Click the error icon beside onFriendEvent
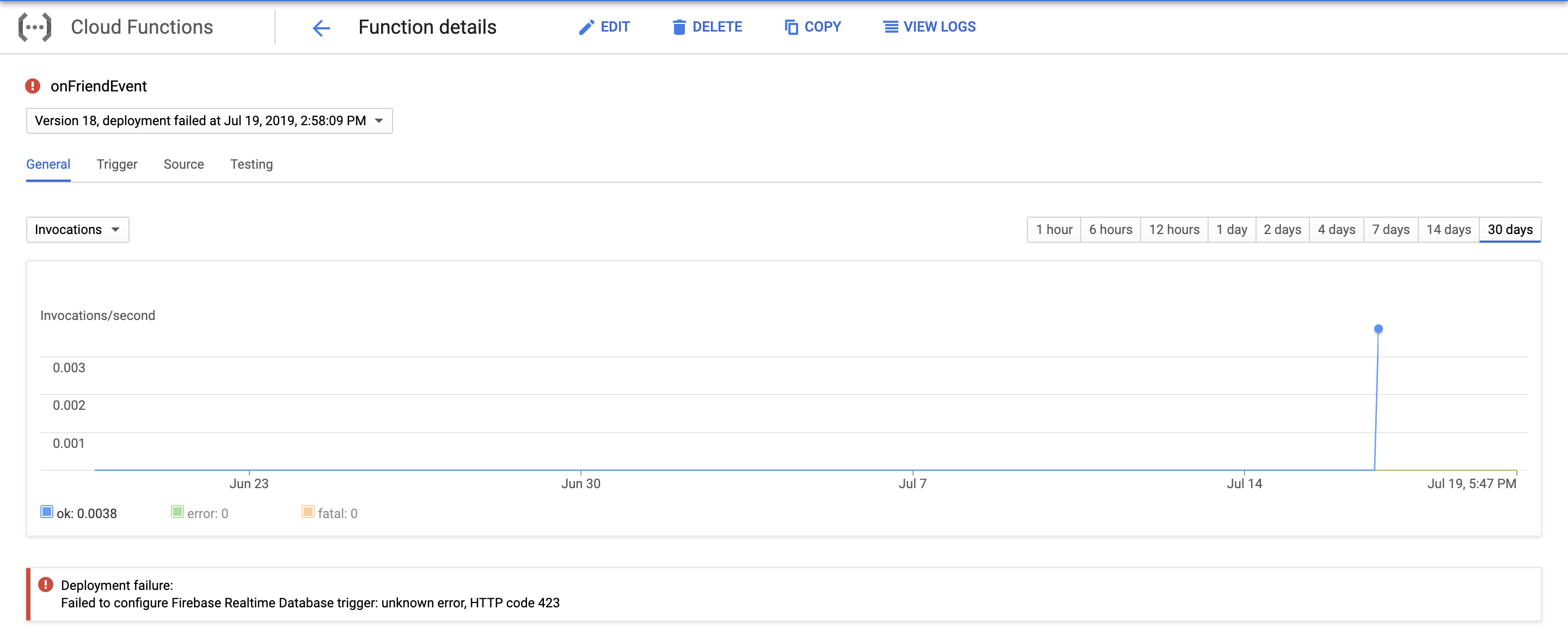The width and height of the screenshot is (1568, 640). click(x=32, y=86)
